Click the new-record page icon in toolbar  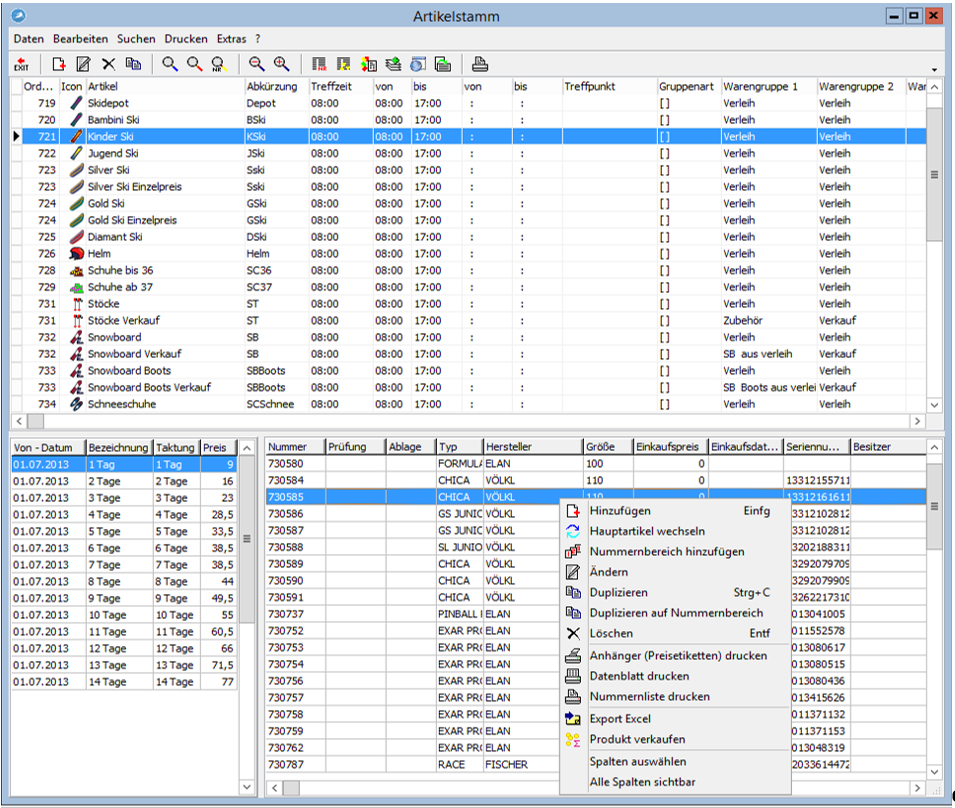coord(58,64)
